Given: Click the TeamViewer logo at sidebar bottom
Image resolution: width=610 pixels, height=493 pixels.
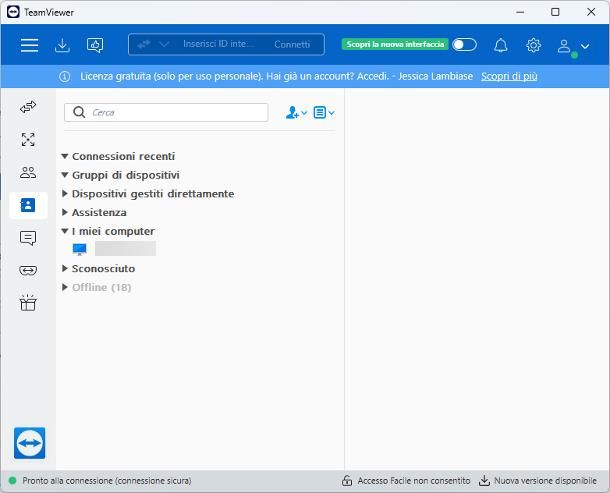Looking at the screenshot, I should [x=30, y=443].
